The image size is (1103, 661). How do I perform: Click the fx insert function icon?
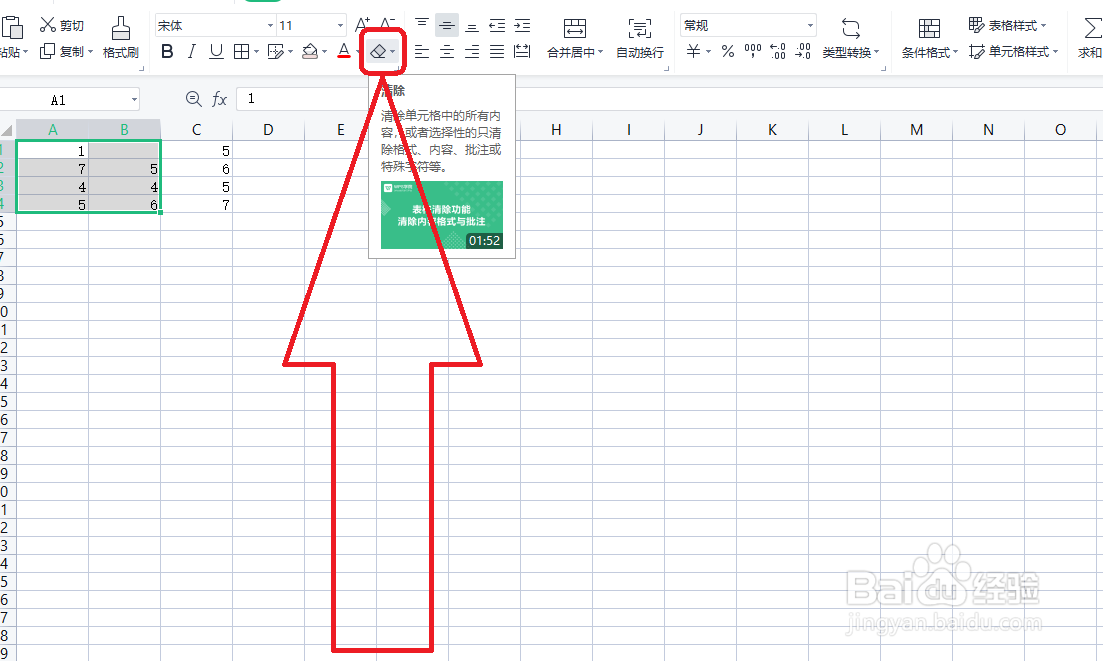(219, 99)
